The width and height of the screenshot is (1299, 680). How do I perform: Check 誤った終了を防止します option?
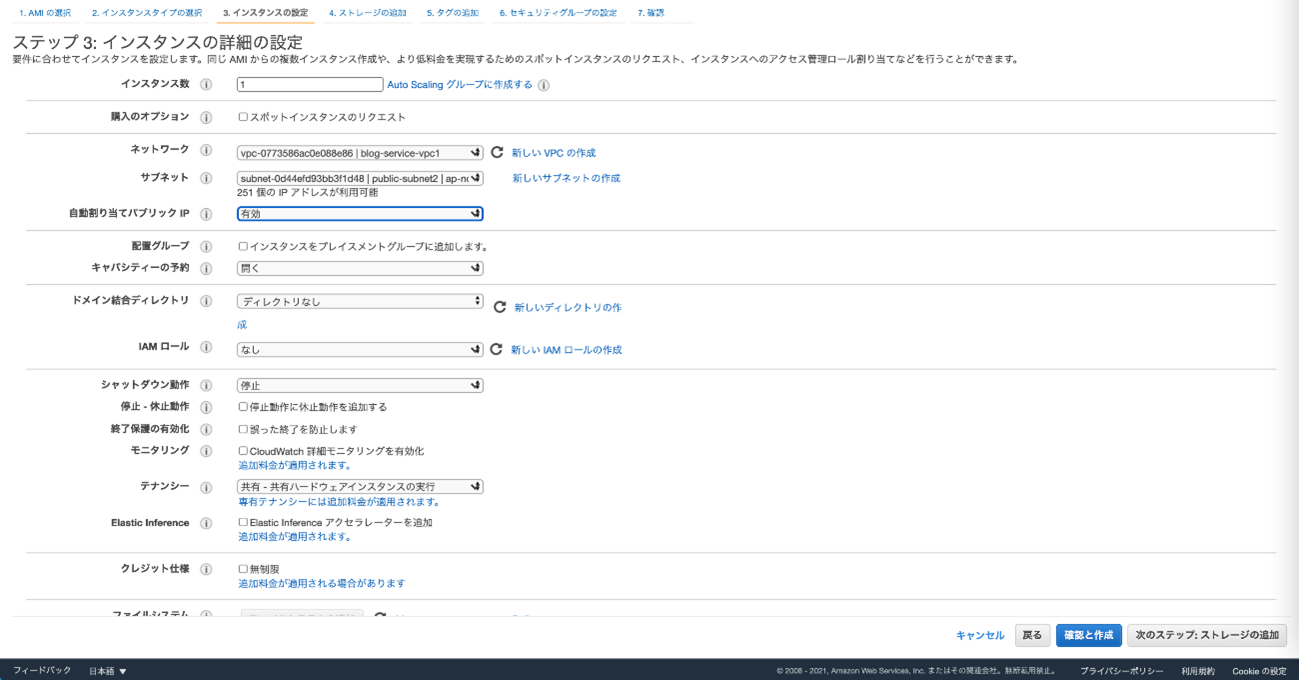[x=243, y=429]
